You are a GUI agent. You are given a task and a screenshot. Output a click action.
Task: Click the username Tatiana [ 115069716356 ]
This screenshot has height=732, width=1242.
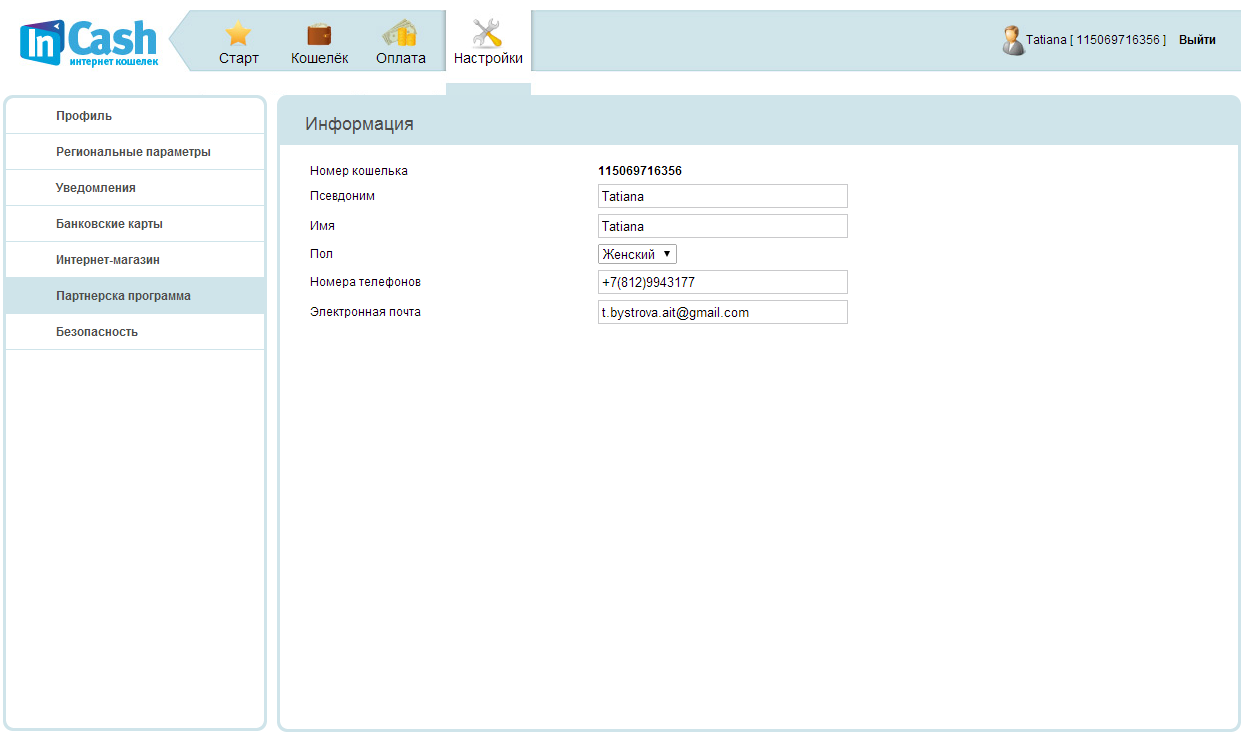(1096, 40)
